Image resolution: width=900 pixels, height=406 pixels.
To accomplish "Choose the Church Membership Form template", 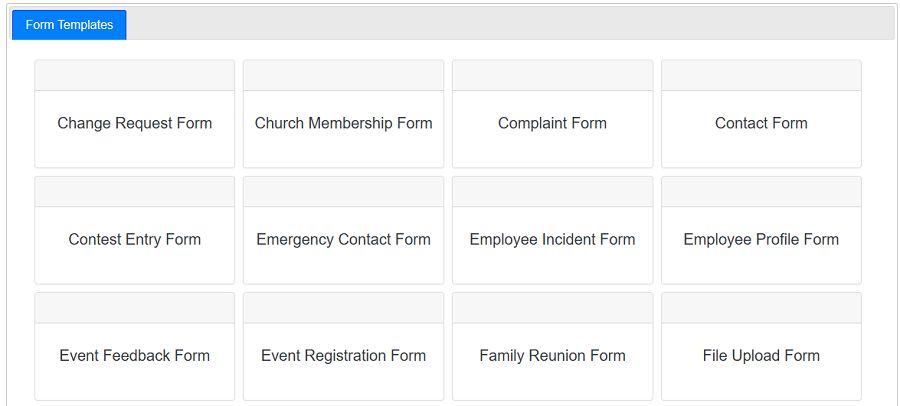I will [343, 124].
